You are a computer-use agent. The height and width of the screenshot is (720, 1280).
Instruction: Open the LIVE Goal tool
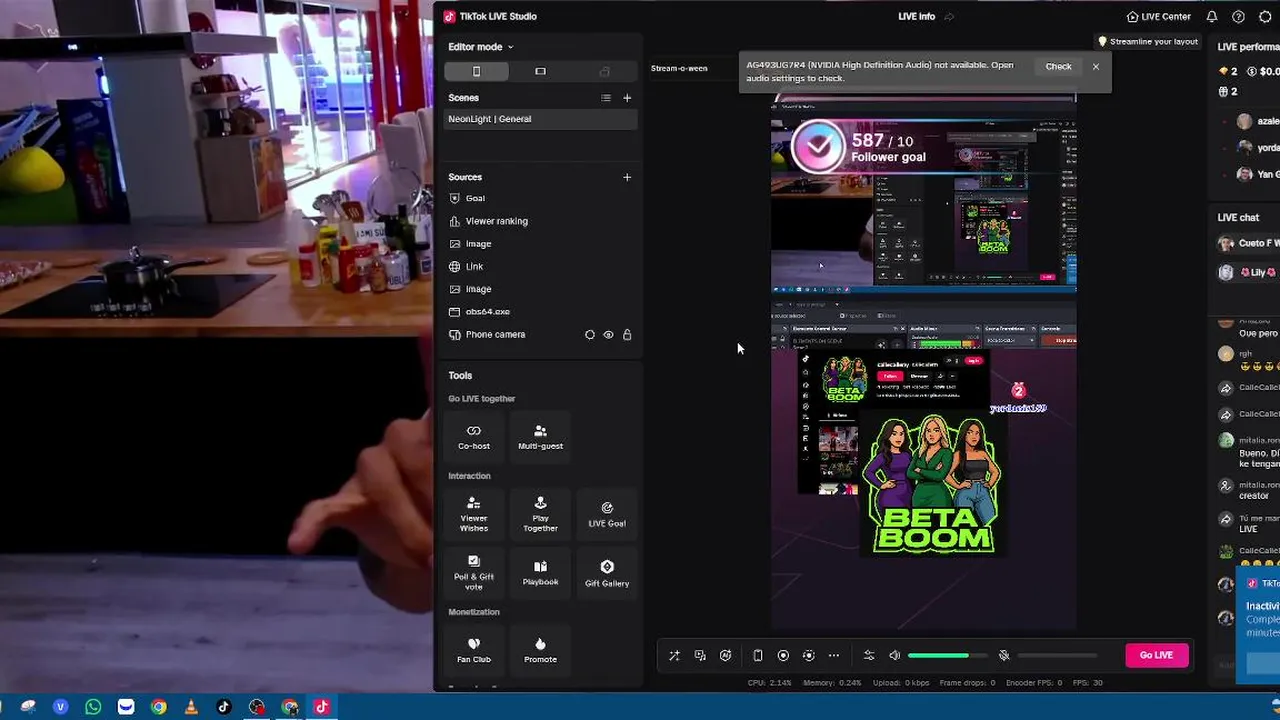[x=607, y=514]
